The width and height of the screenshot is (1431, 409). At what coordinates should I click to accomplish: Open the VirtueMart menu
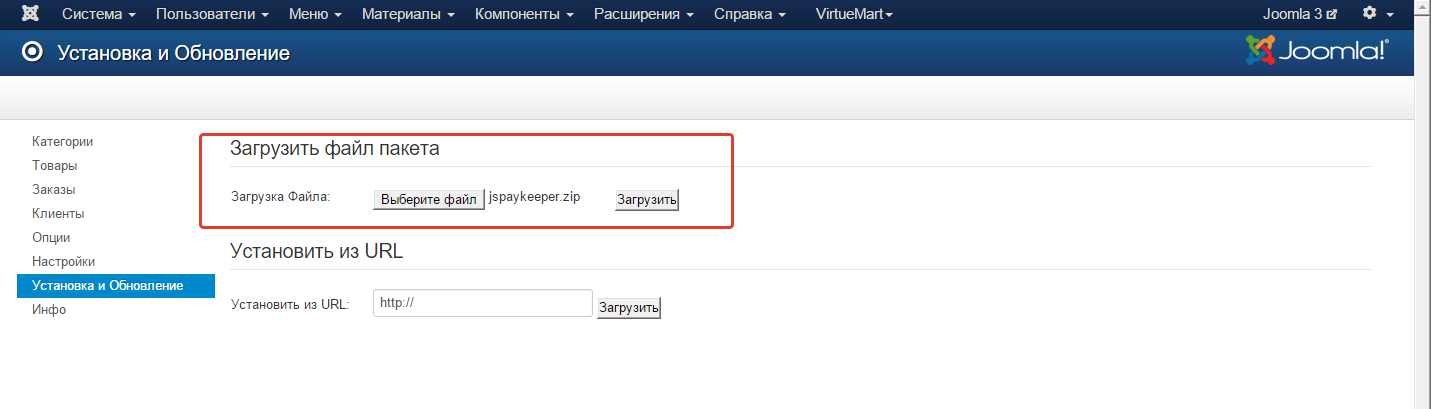(854, 15)
